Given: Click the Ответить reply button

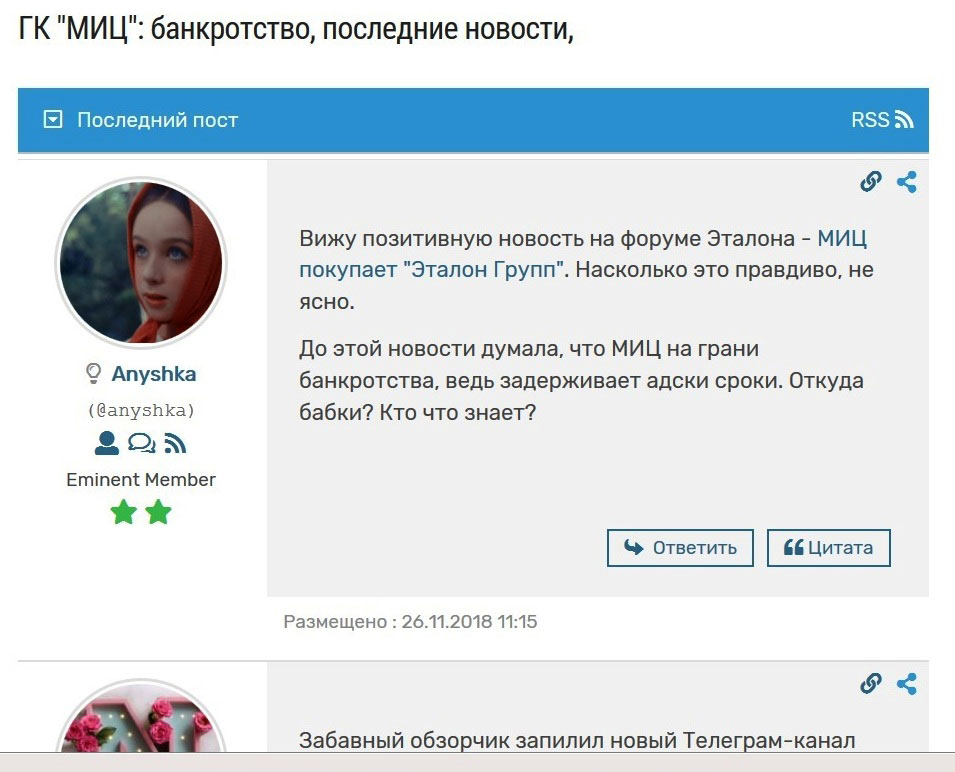Looking at the screenshot, I should pos(680,548).
